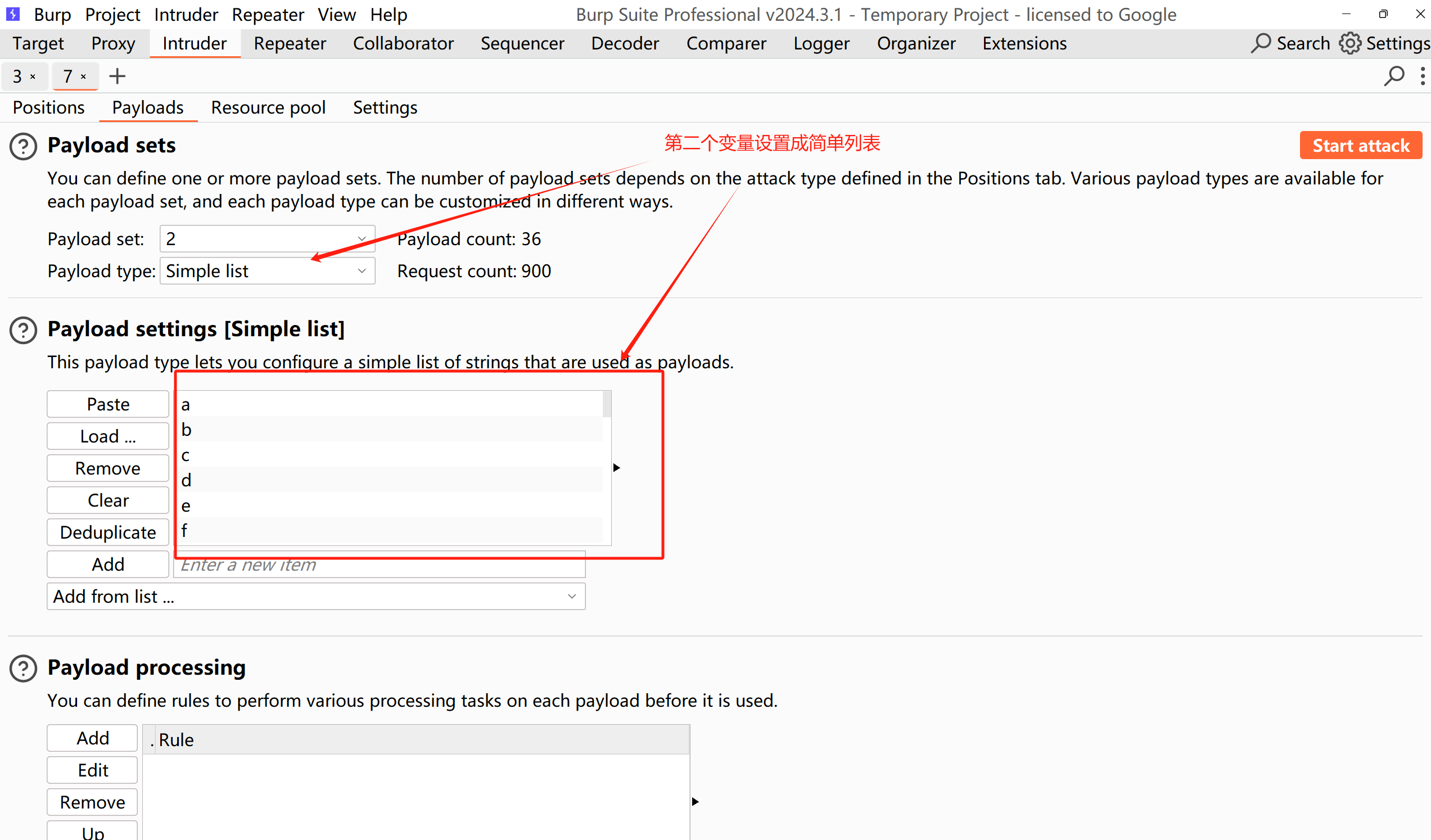The width and height of the screenshot is (1431, 840).
Task: Open the Intruder tab search magnifier
Action: [x=1393, y=76]
